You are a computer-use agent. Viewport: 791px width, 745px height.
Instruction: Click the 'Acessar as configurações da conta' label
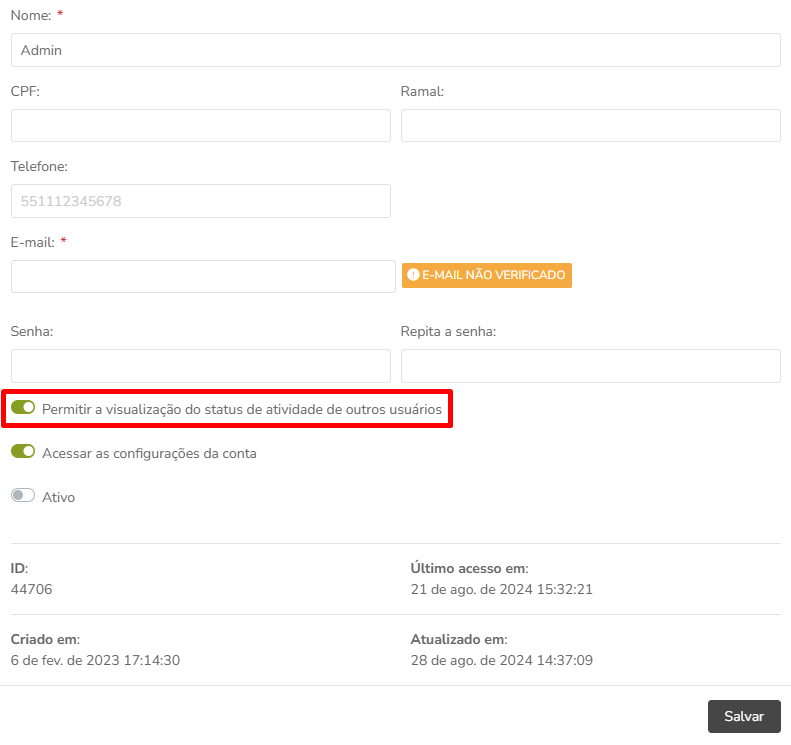click(x=149, y=453)
